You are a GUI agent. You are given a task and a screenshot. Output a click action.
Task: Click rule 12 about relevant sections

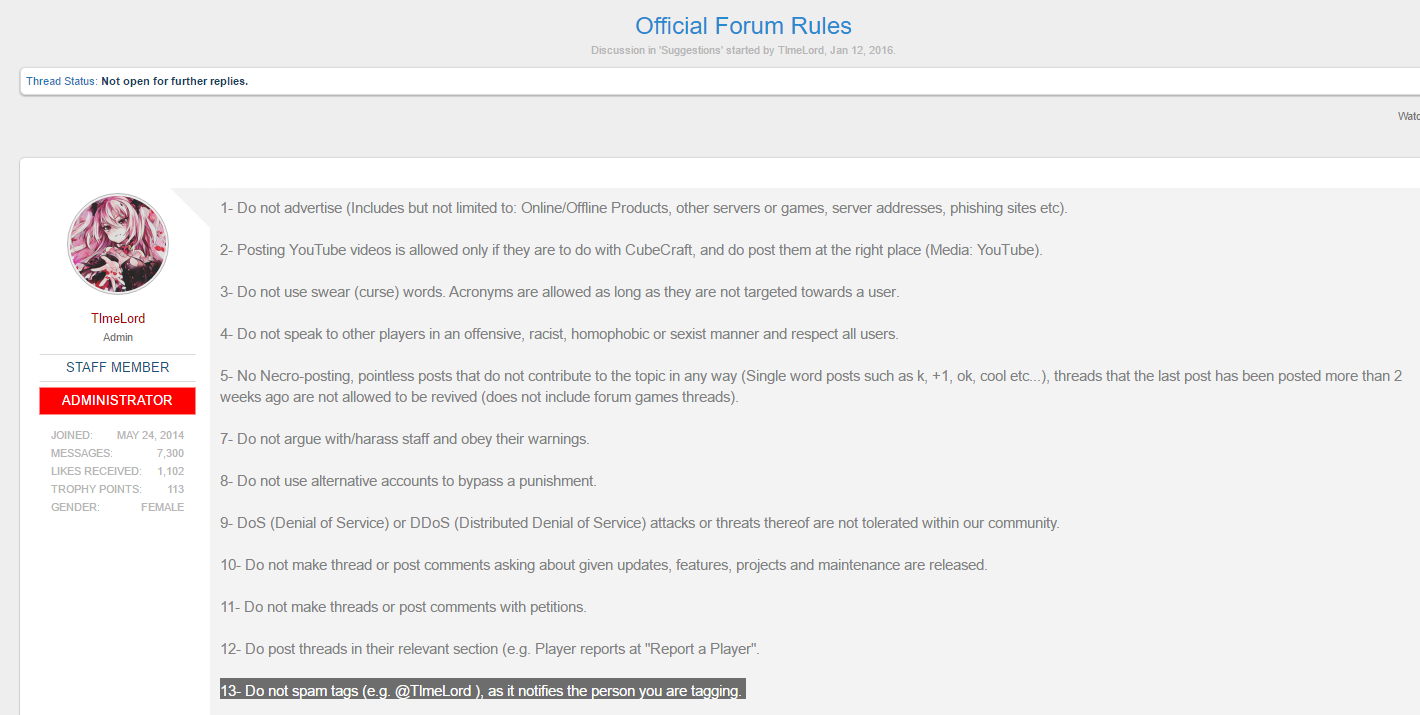[490, 649]
